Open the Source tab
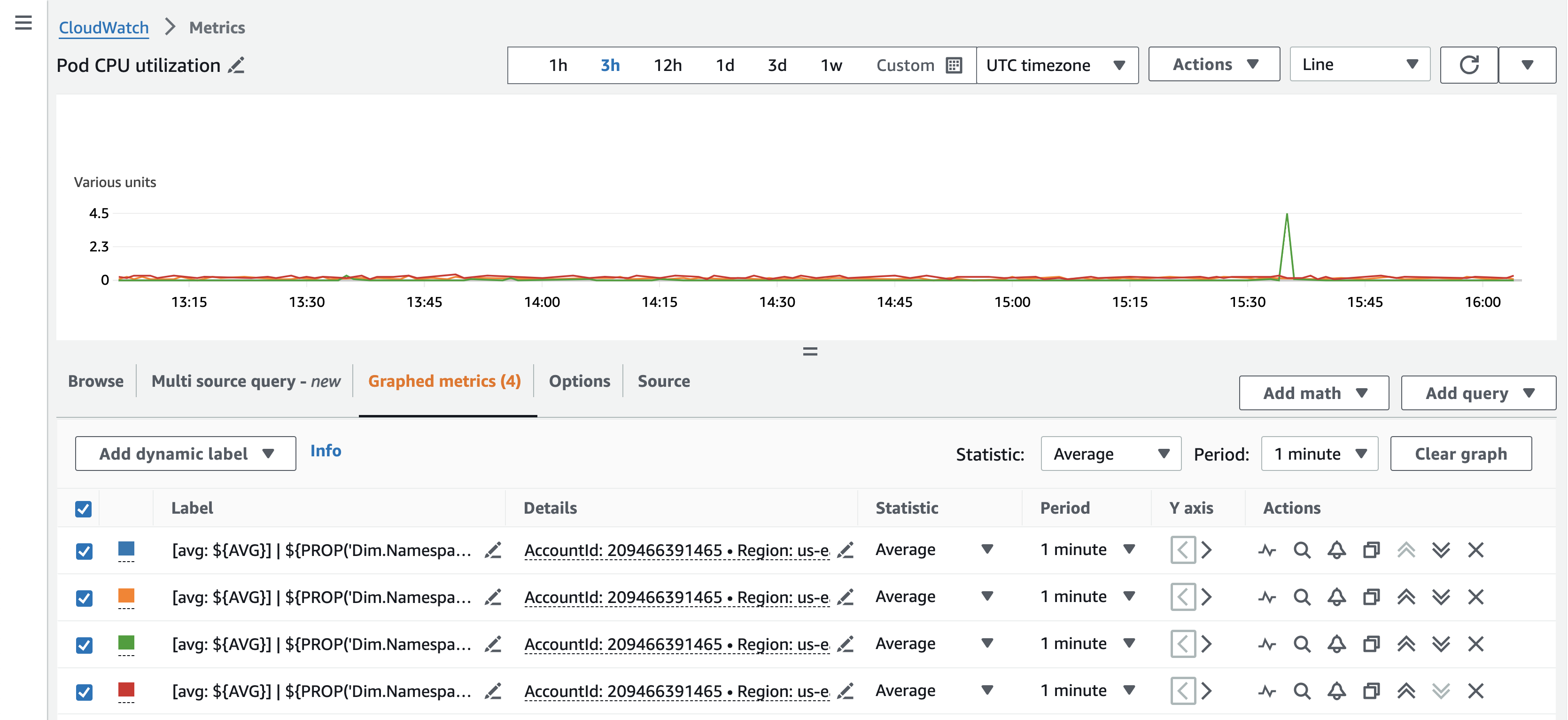The height and width of the screenshot is (720, 1568). tap(663, 381)
